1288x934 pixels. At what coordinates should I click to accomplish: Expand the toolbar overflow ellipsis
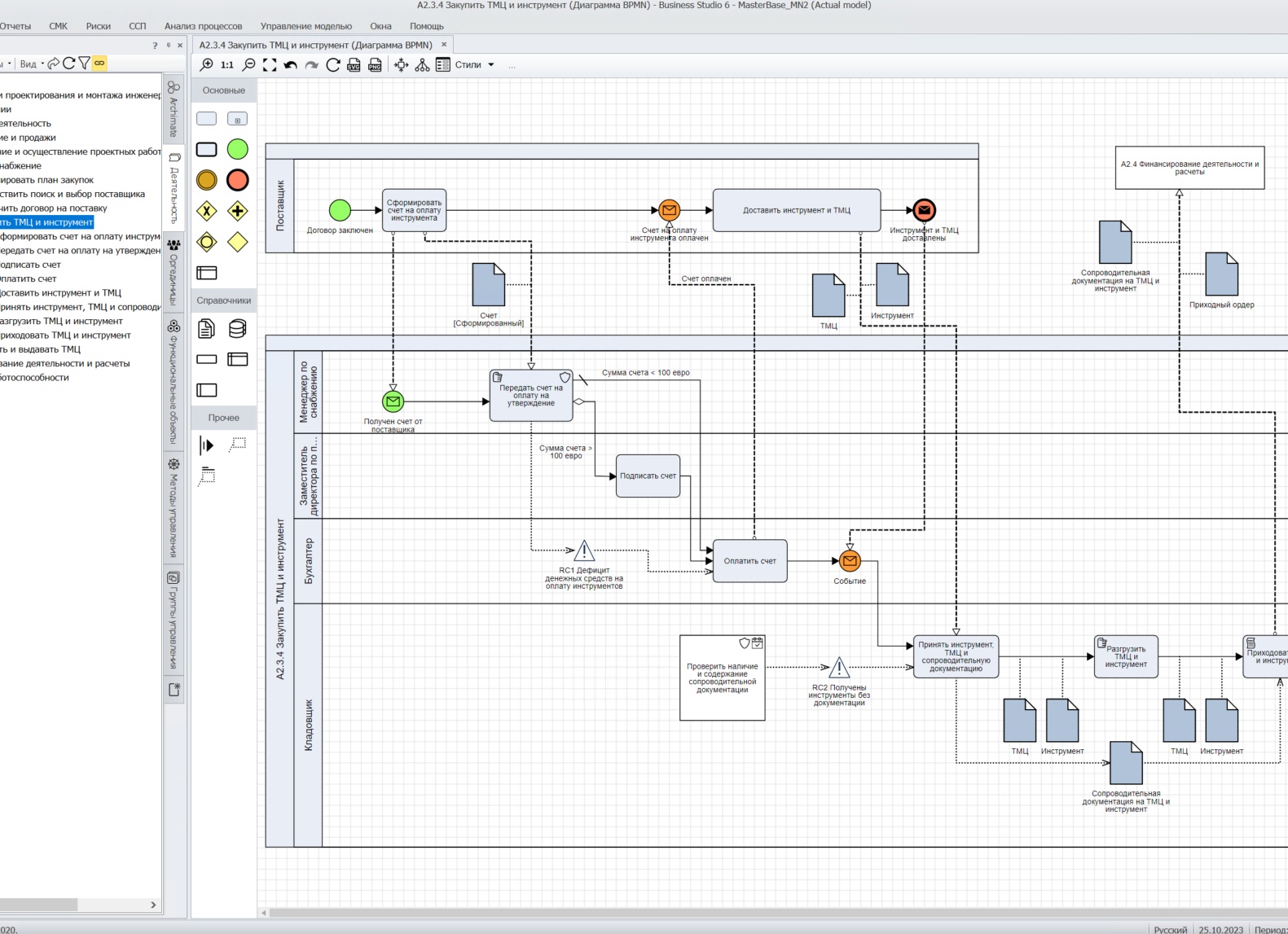tap(512, 65)
